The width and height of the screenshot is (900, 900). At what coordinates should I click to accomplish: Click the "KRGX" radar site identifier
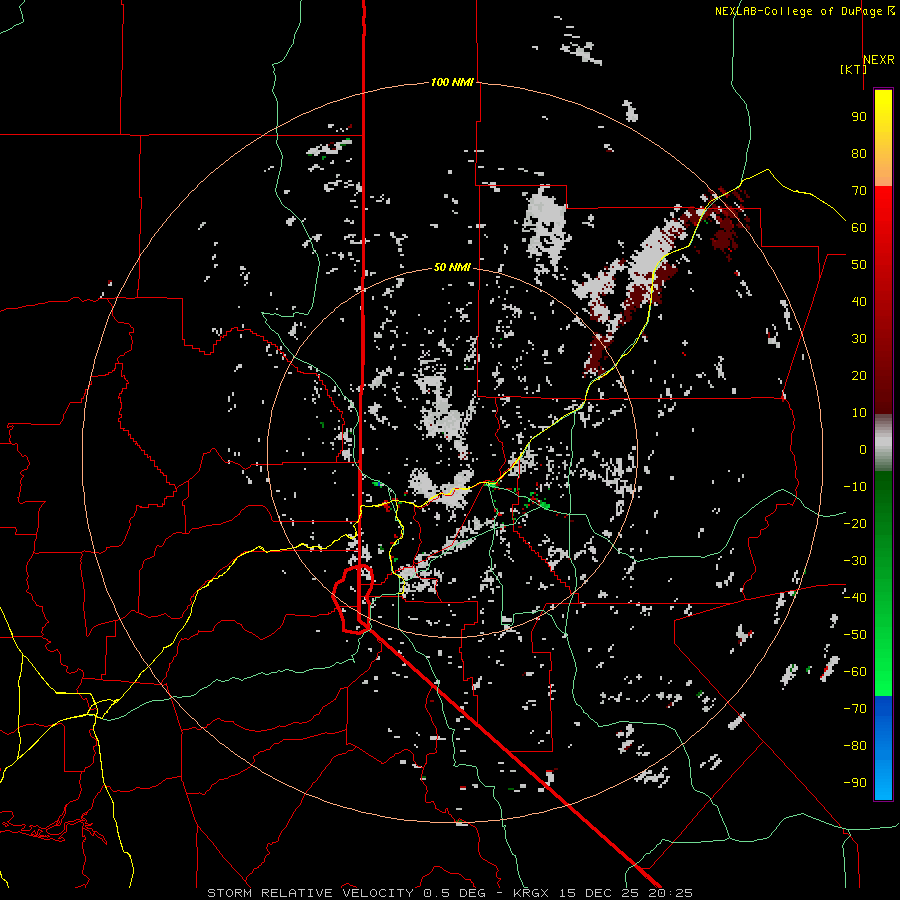pyautogui.click(x=531, y=893)
